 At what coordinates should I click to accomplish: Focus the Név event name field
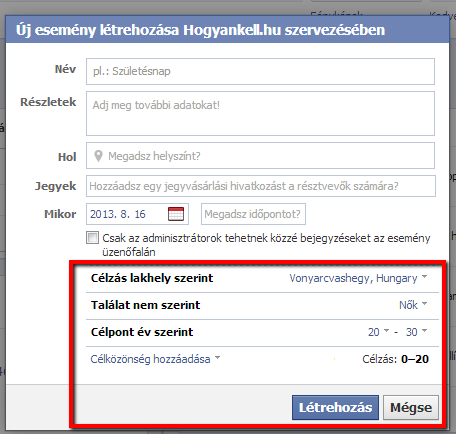tap(260, 71)
